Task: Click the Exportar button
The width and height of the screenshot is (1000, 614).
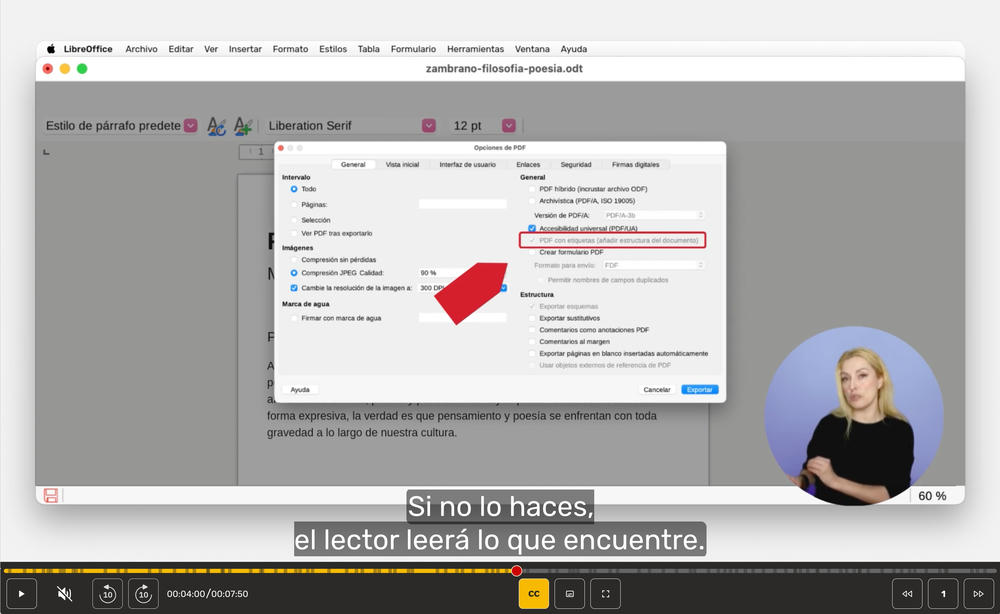Action: [699, 389]
